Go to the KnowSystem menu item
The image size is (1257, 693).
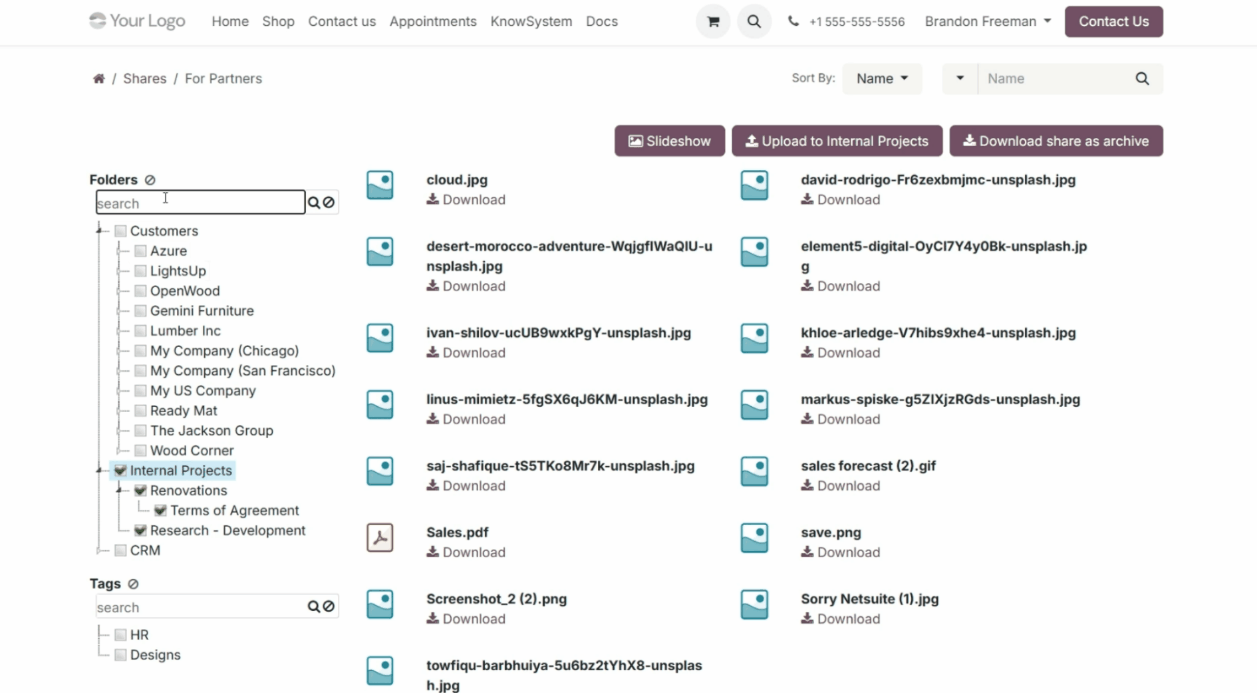point(531,22)
